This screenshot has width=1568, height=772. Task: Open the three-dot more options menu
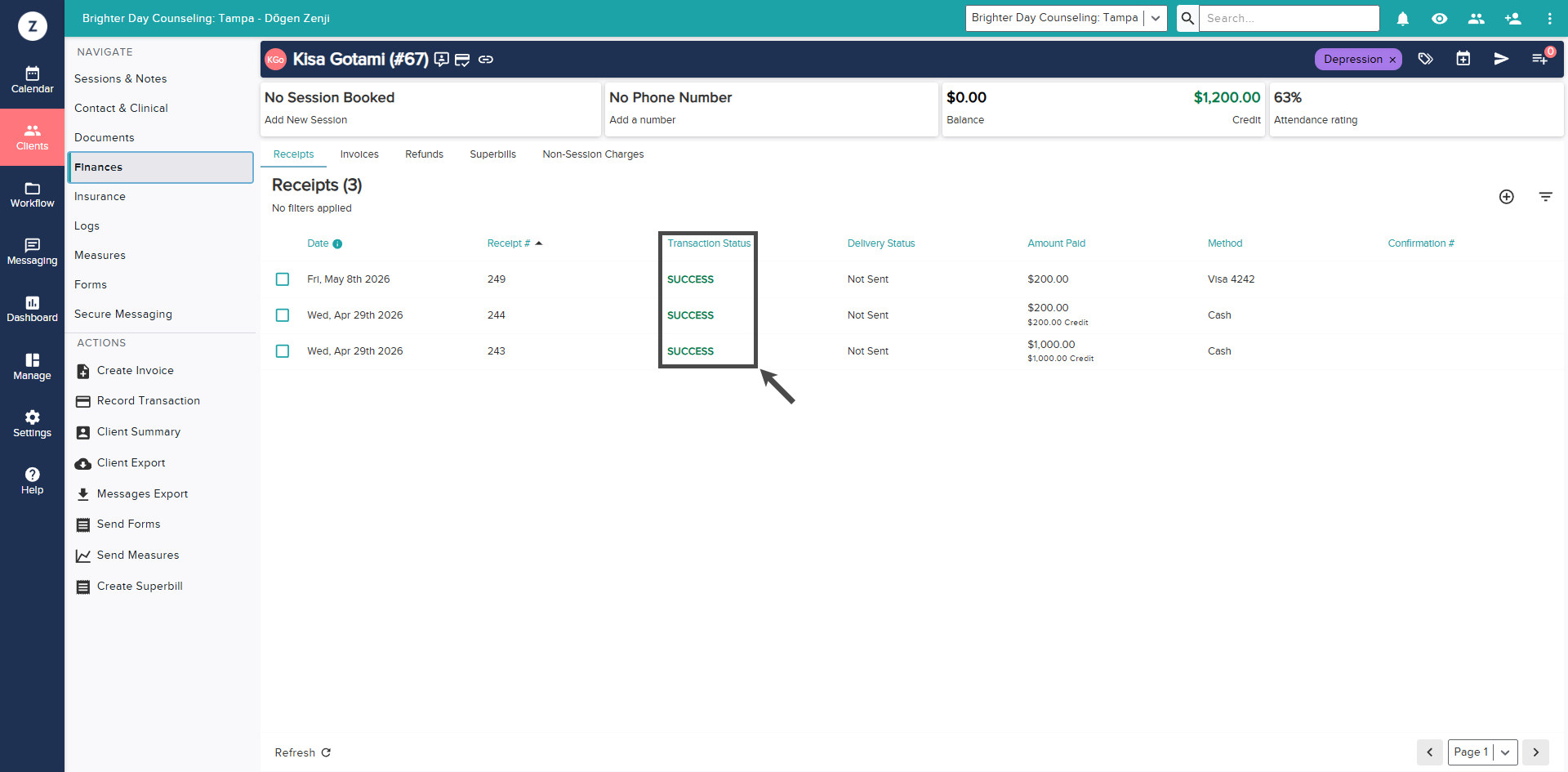coord(1549,18)
